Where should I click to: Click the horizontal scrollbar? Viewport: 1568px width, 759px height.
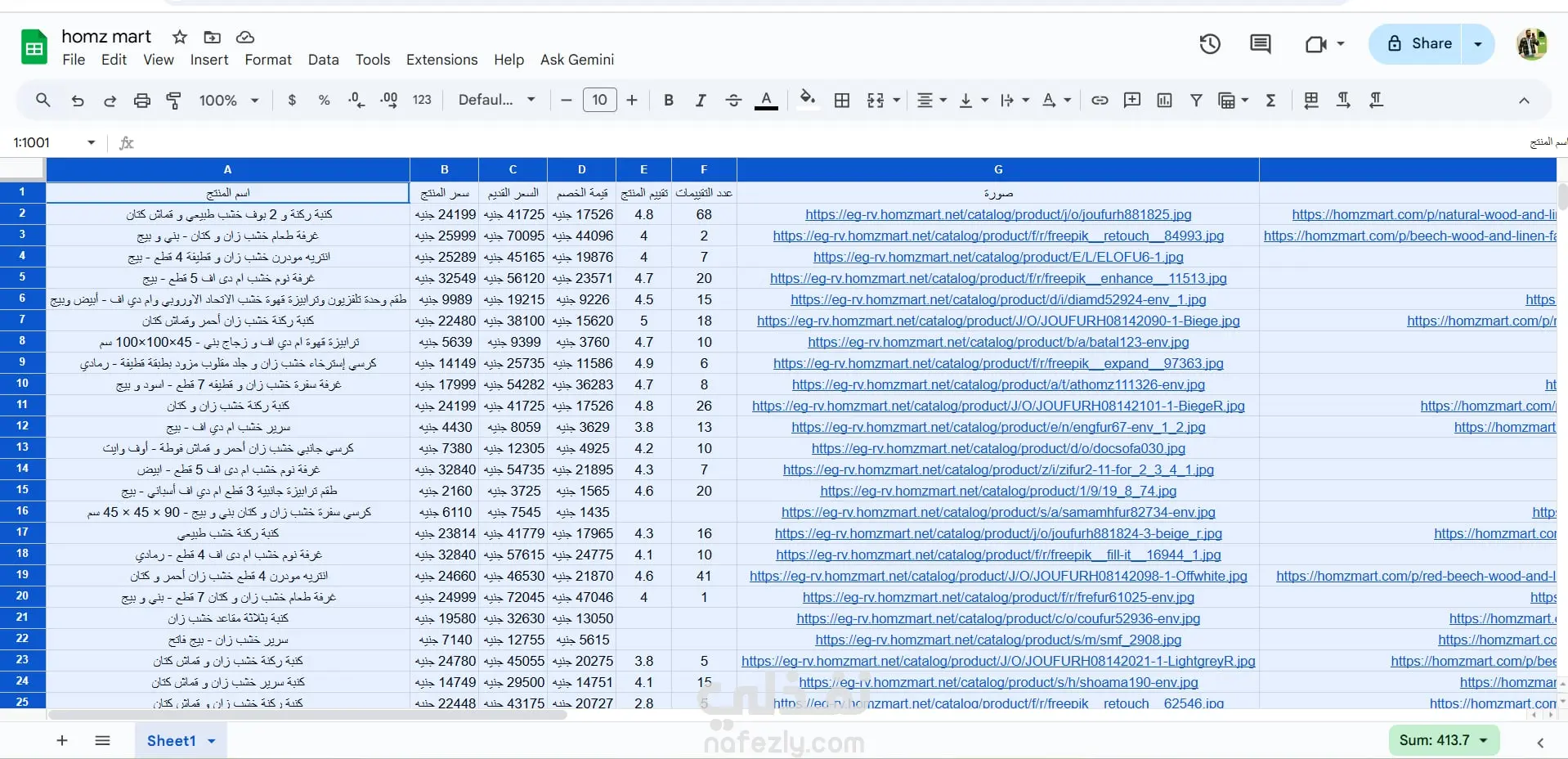tap(307, 715)
